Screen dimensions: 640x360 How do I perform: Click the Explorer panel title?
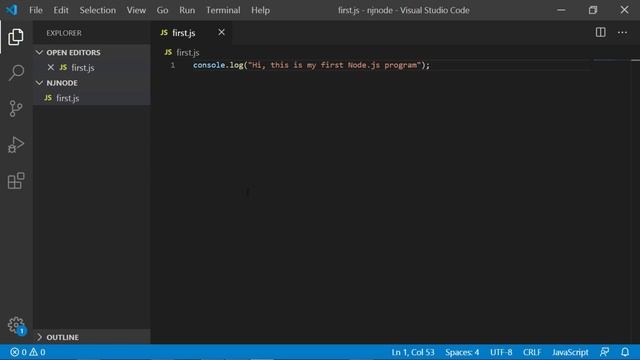pyautogui.click(x=64, y=33)
